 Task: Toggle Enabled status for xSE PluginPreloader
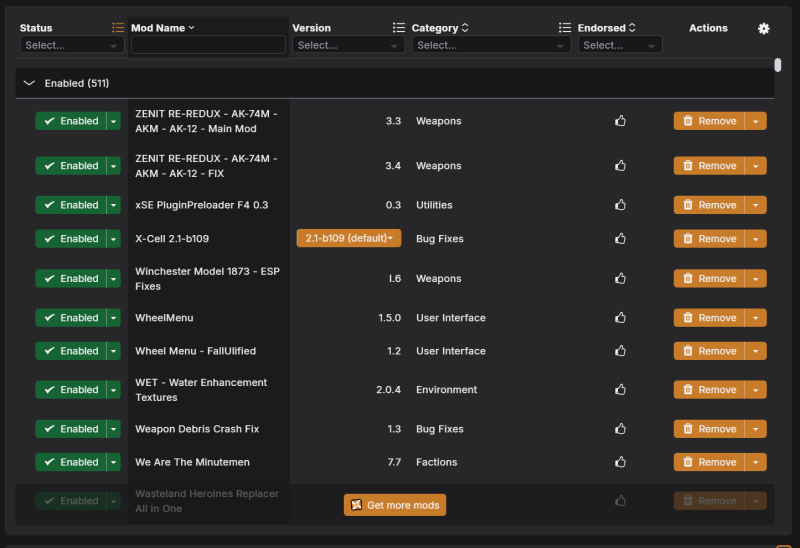pyautogui.click(x=71, y=205)
